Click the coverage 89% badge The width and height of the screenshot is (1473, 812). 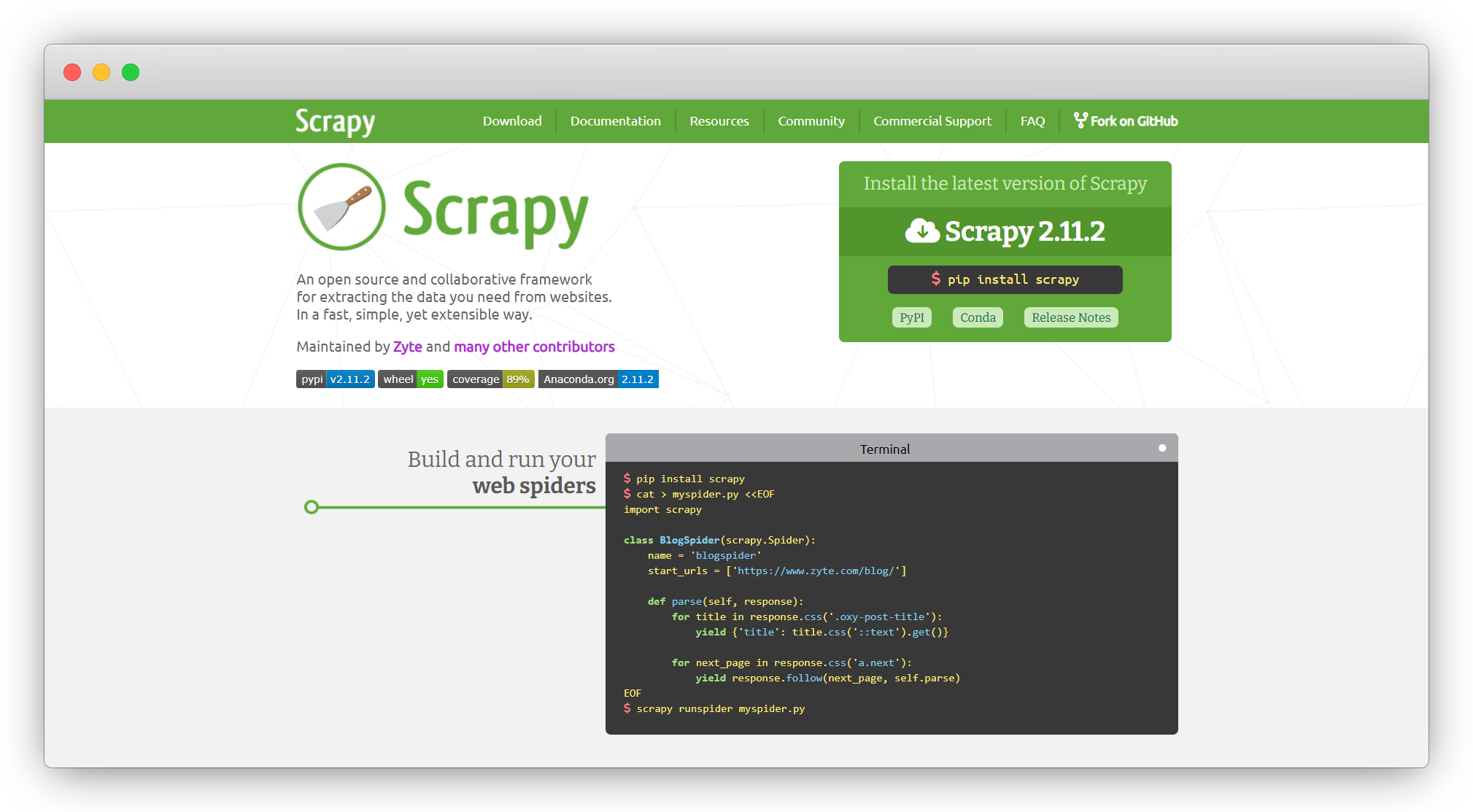pyautogui.click(x=491, y=379)
